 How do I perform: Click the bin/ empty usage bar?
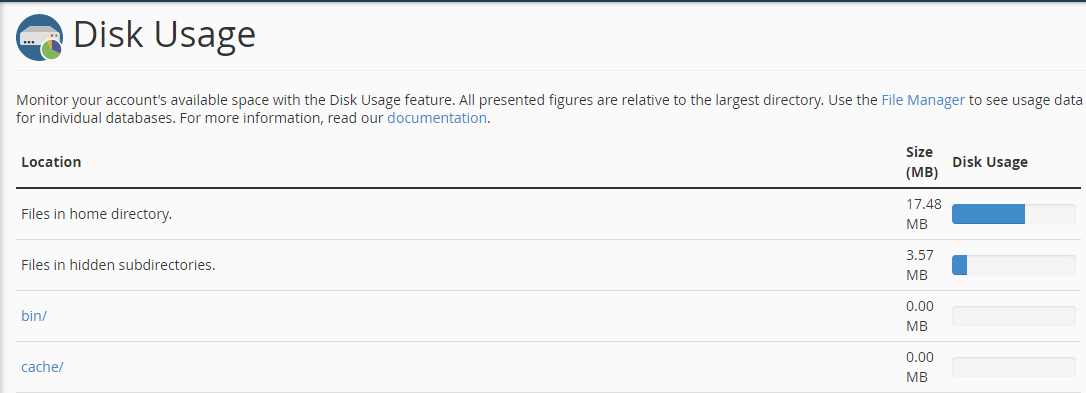point(1014,316)
